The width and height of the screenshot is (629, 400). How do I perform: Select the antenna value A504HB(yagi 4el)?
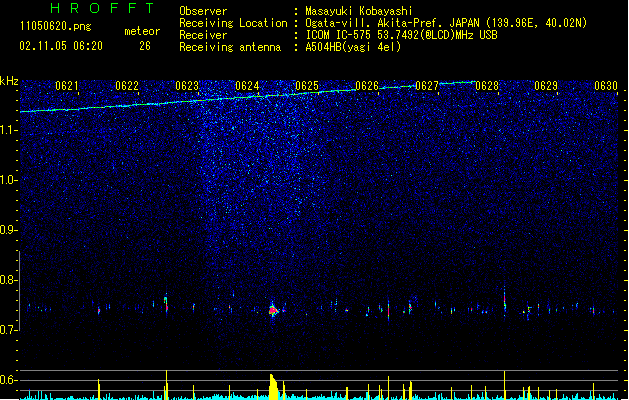353,47
